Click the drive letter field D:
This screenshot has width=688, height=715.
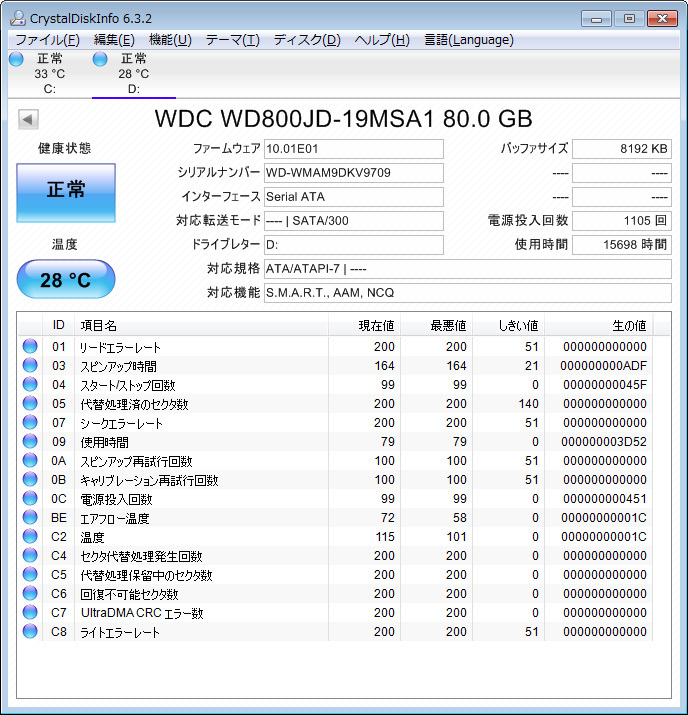[x=354, y=245]
